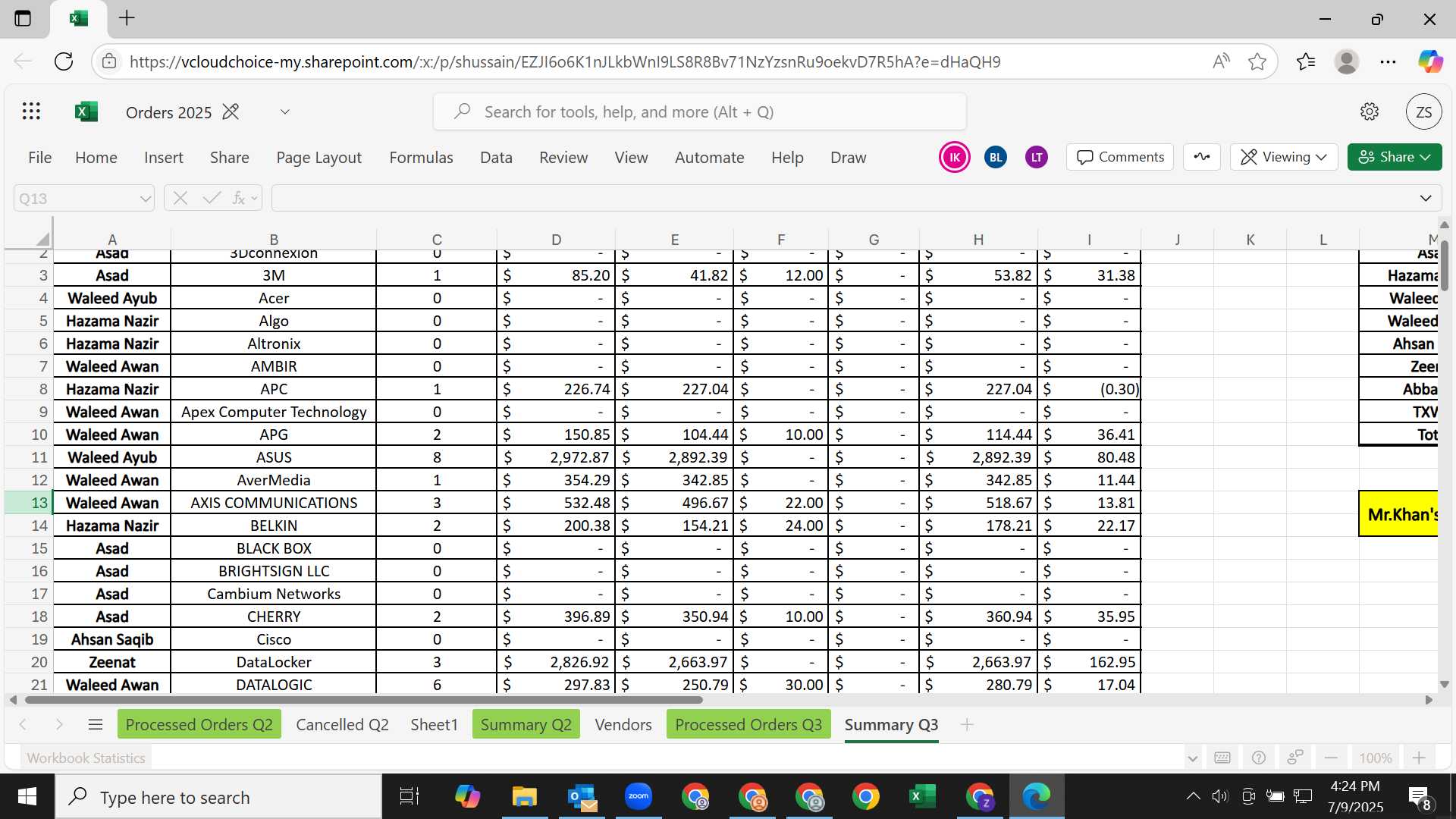The width and height of the screenshot is (1456, 819).
Task: Open Edge tab actions menu icon
Action: pos(23,18)
